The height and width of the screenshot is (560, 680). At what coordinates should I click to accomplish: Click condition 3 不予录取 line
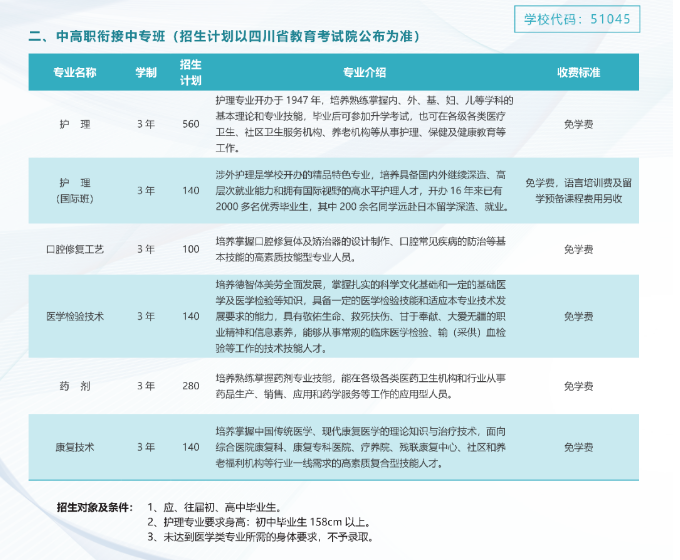click(261, 537)
